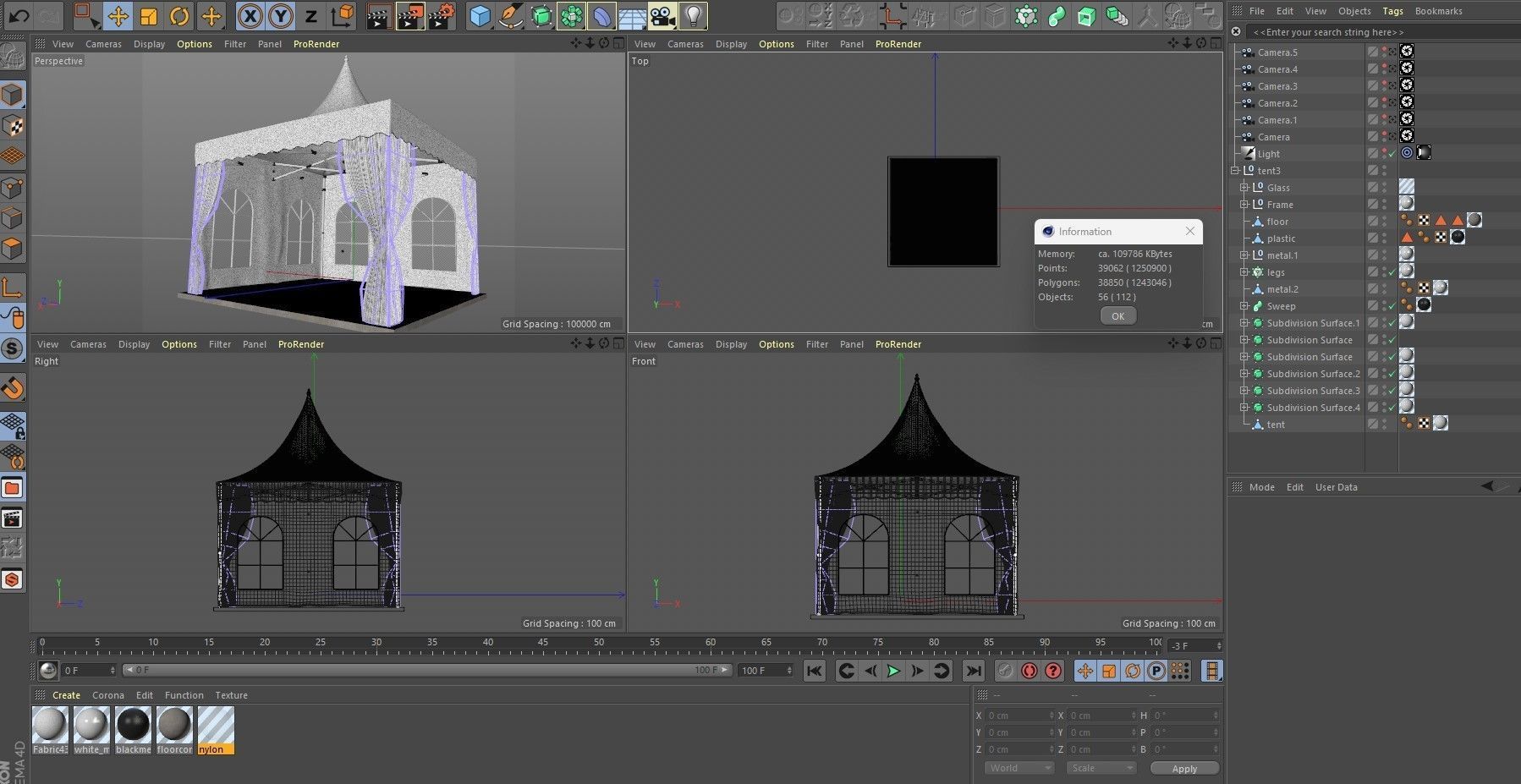Image resolution: width=1521 pixels, height=784 pixels.
Task: Close the Information dialog
Action: (x=1190, y=231)
